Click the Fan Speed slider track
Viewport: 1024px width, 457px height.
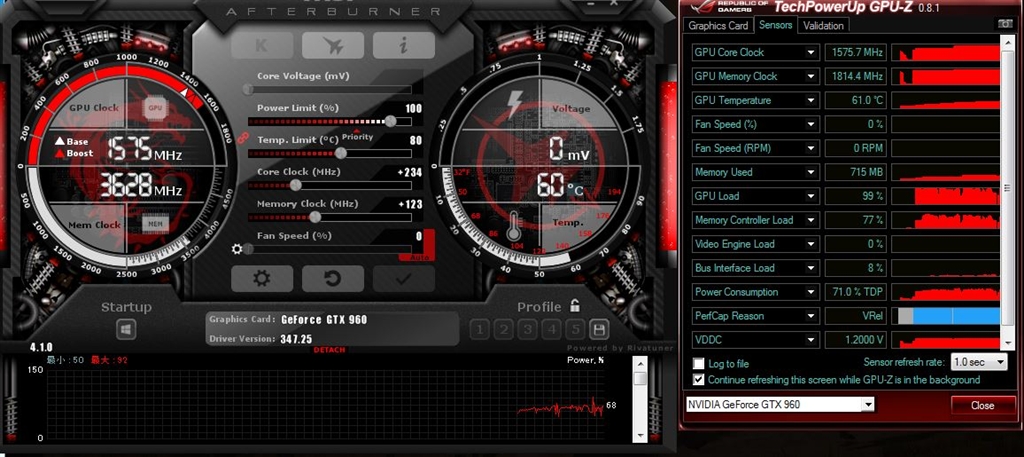(x=330, y=249)
